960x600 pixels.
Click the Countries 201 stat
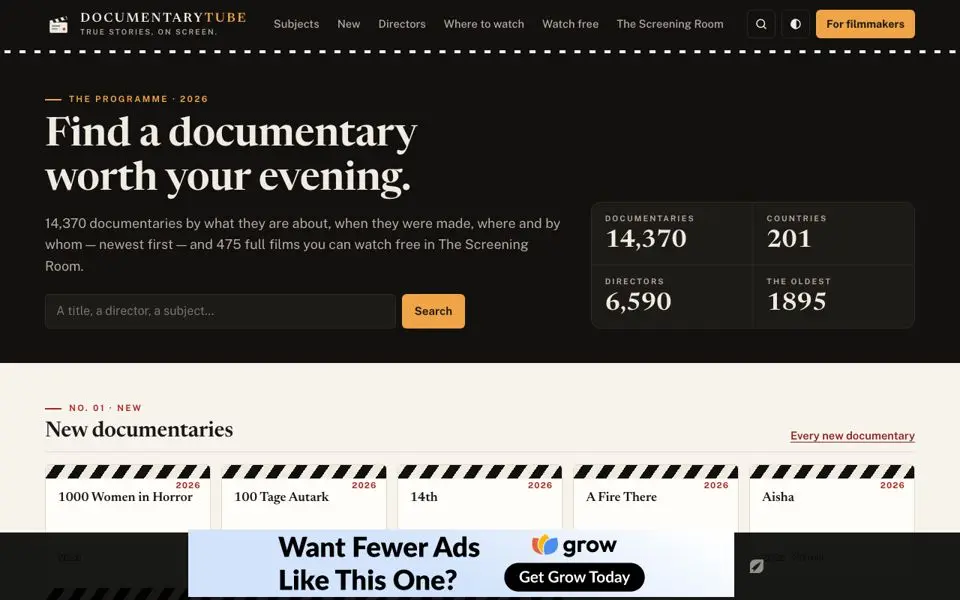click(834, 233)
